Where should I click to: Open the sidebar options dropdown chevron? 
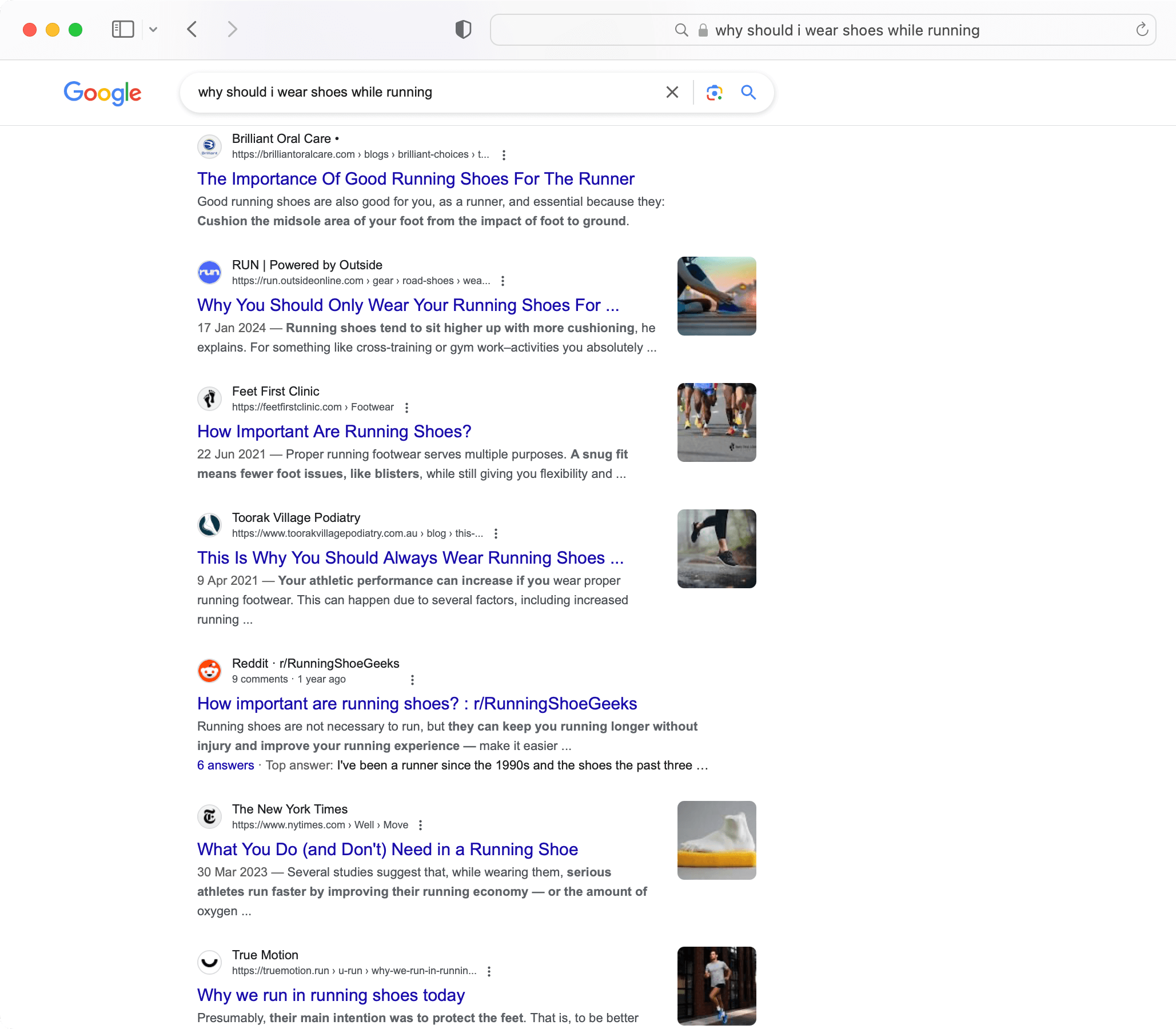pos(153,29)
